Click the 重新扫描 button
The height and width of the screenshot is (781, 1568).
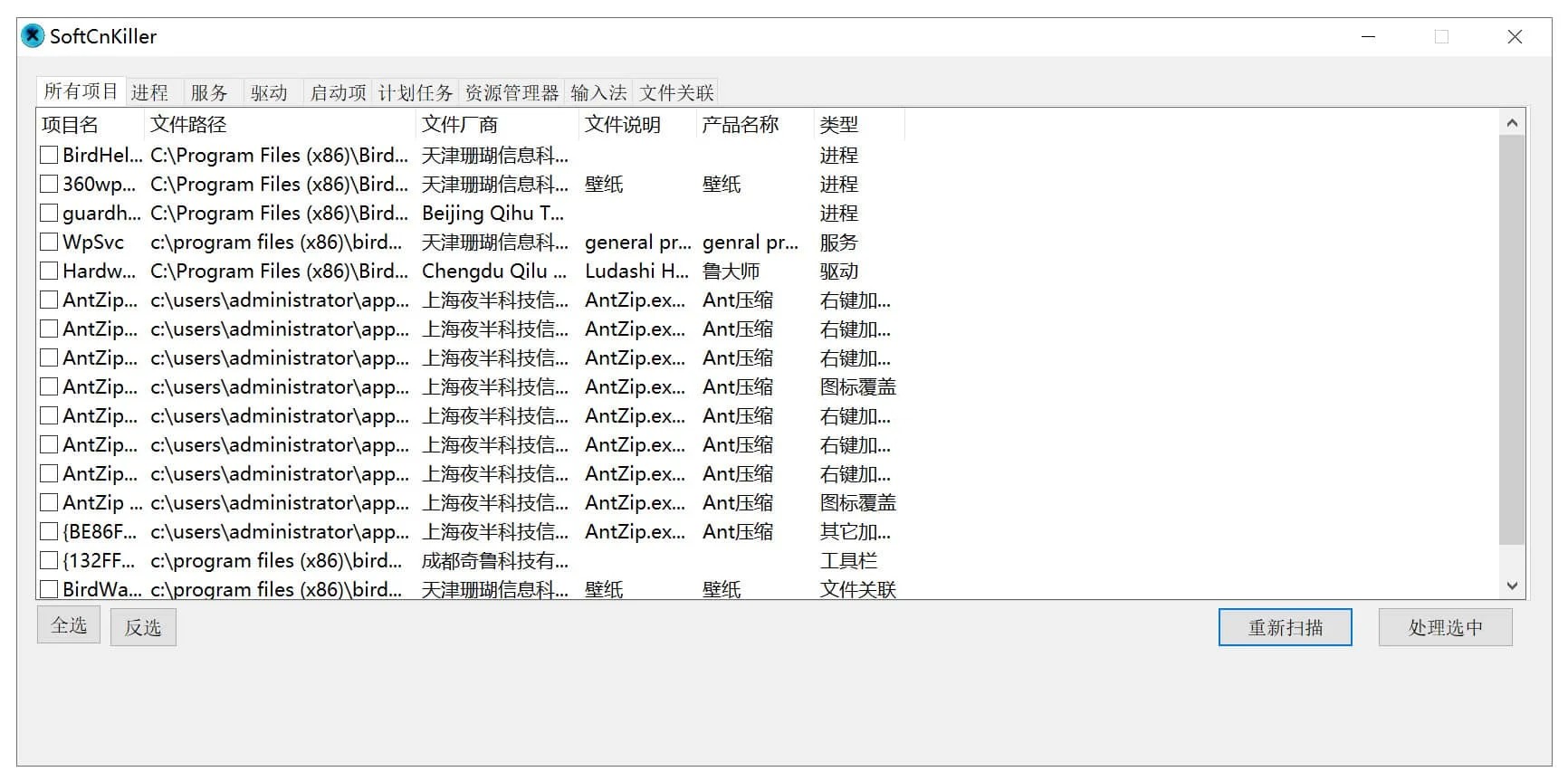(1286, 627)
